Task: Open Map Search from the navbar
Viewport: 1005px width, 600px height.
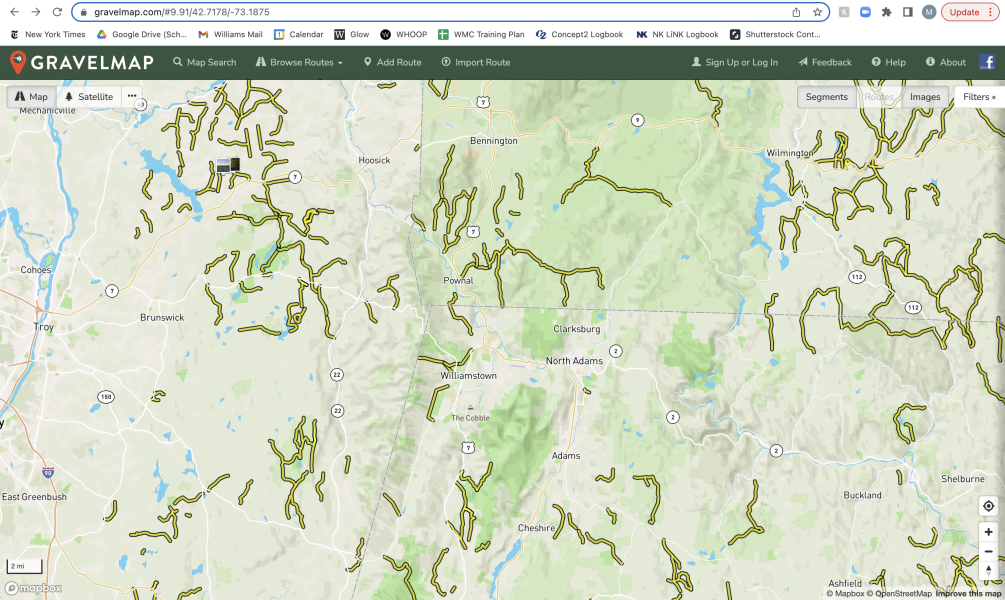Action: click(205, 61)
